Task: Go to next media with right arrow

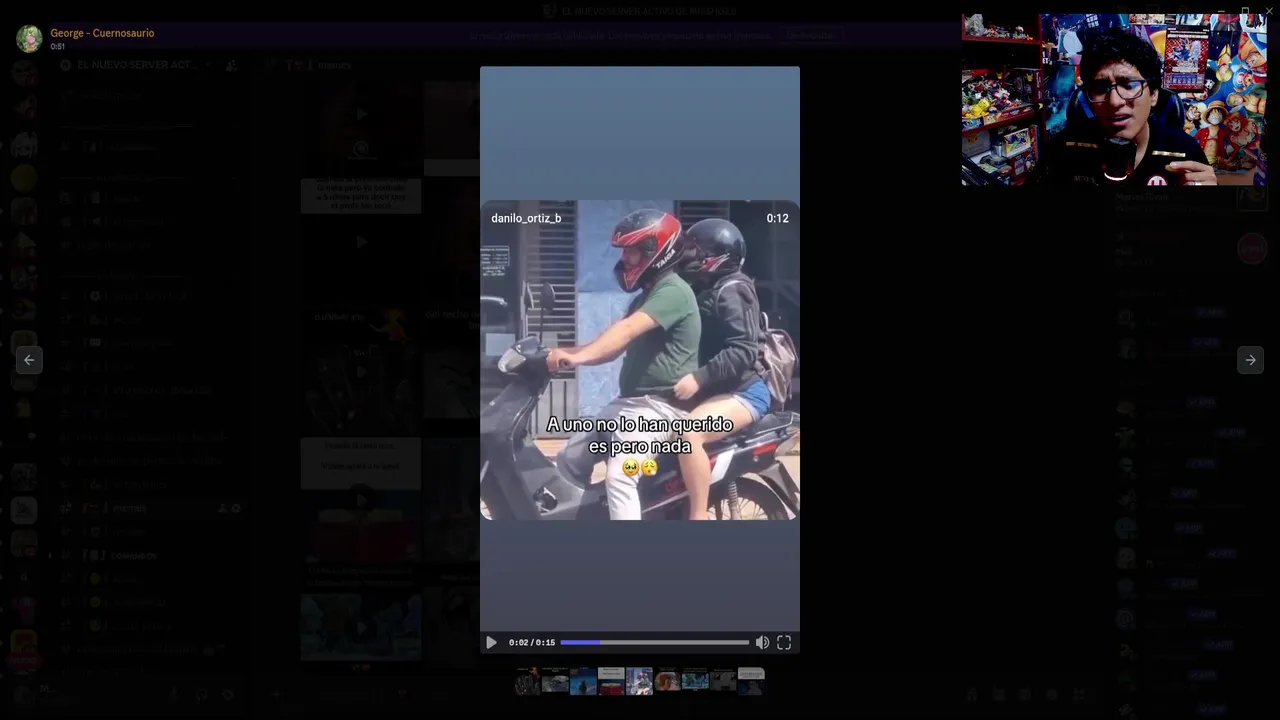Action: pos(1250,360)
